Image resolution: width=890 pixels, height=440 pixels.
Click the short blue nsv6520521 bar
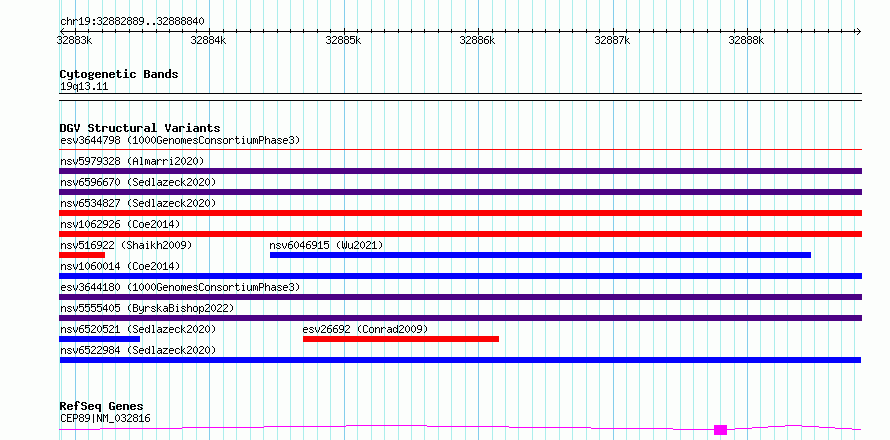point(99,339)
